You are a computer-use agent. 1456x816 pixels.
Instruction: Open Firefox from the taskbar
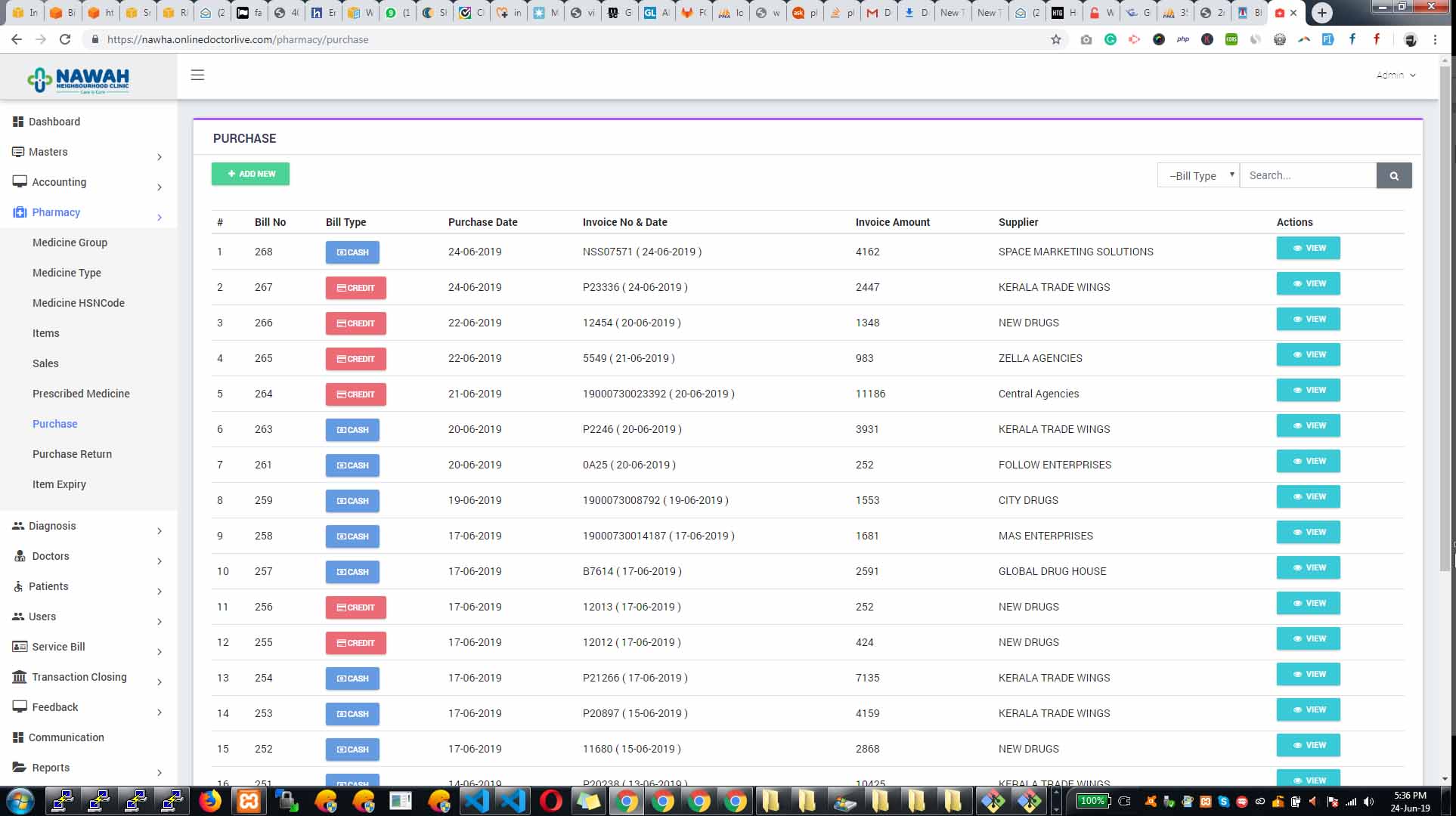point(210,801)
